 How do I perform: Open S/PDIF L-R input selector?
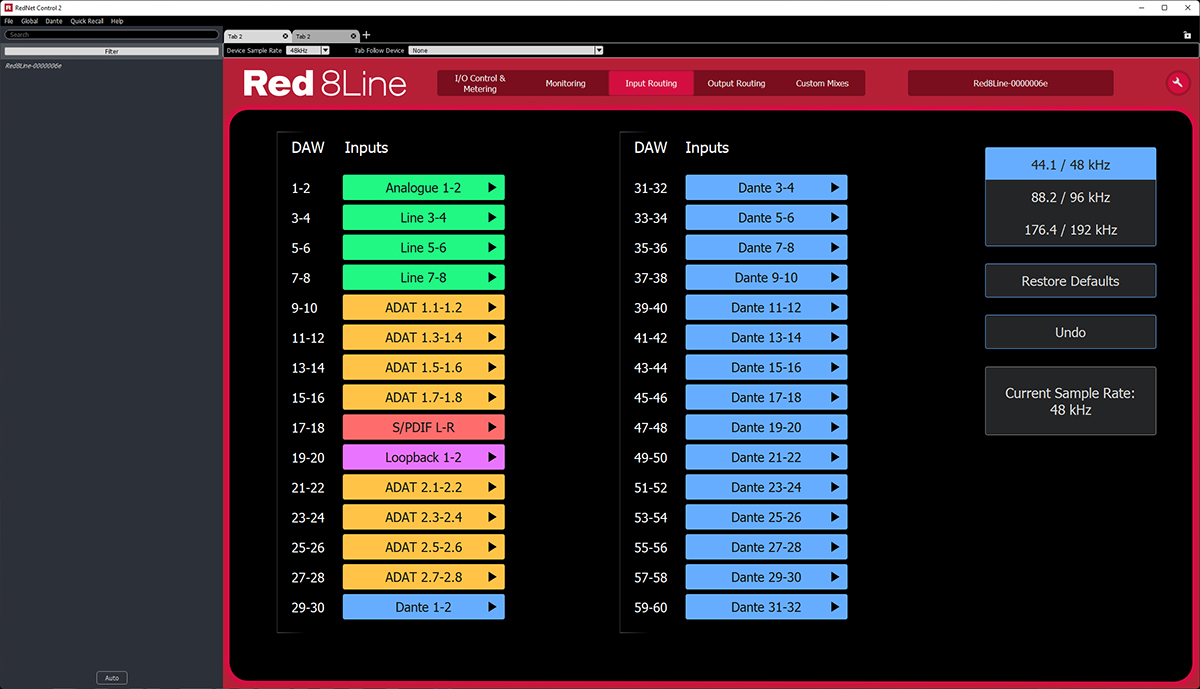pos(423,427)
